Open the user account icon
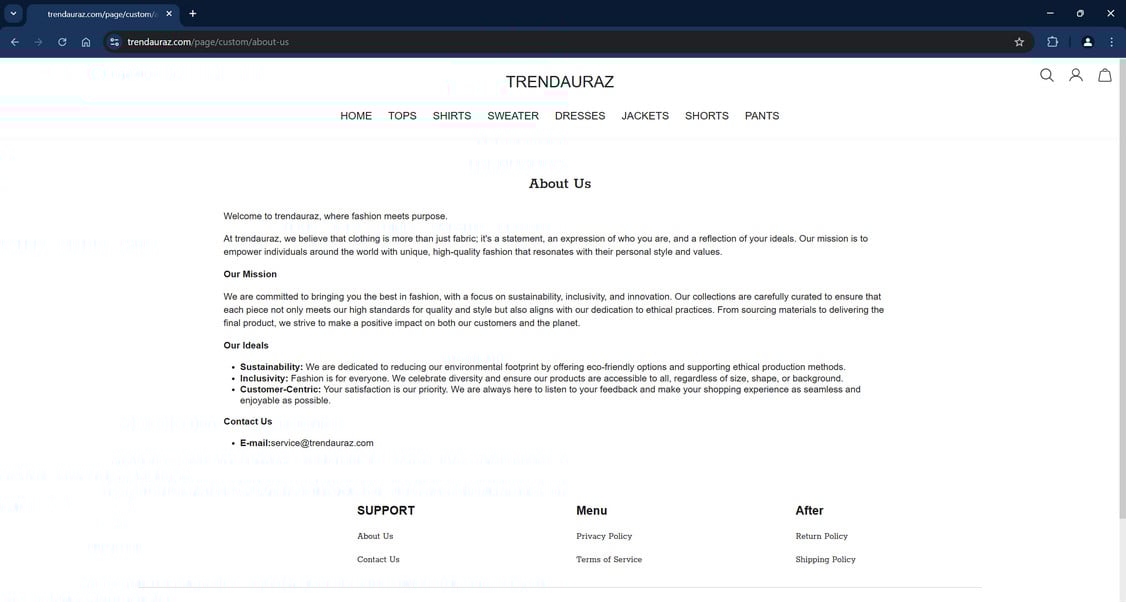The image size is (1126, 602). (1076, 75)
